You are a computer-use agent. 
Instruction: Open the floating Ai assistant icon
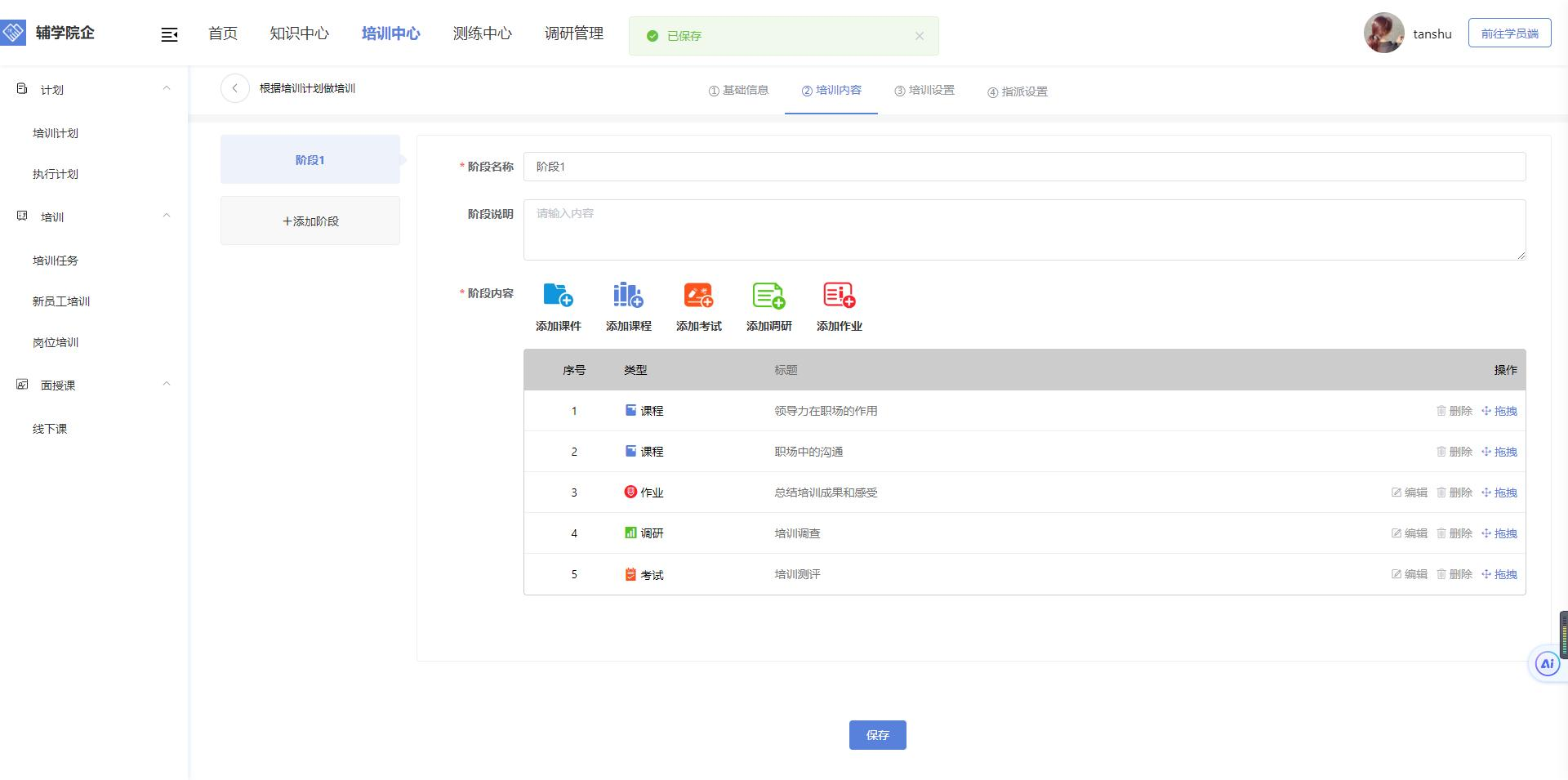(1547, 663)
